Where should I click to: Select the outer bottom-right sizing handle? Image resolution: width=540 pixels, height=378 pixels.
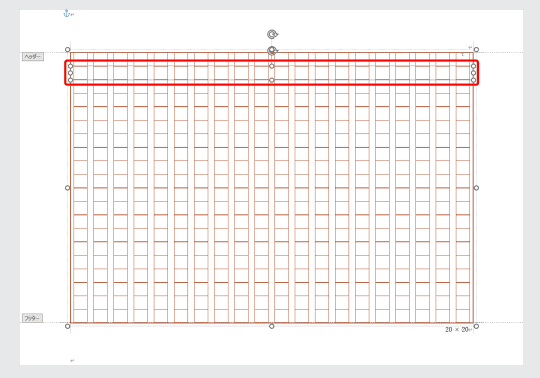(476, 326)
